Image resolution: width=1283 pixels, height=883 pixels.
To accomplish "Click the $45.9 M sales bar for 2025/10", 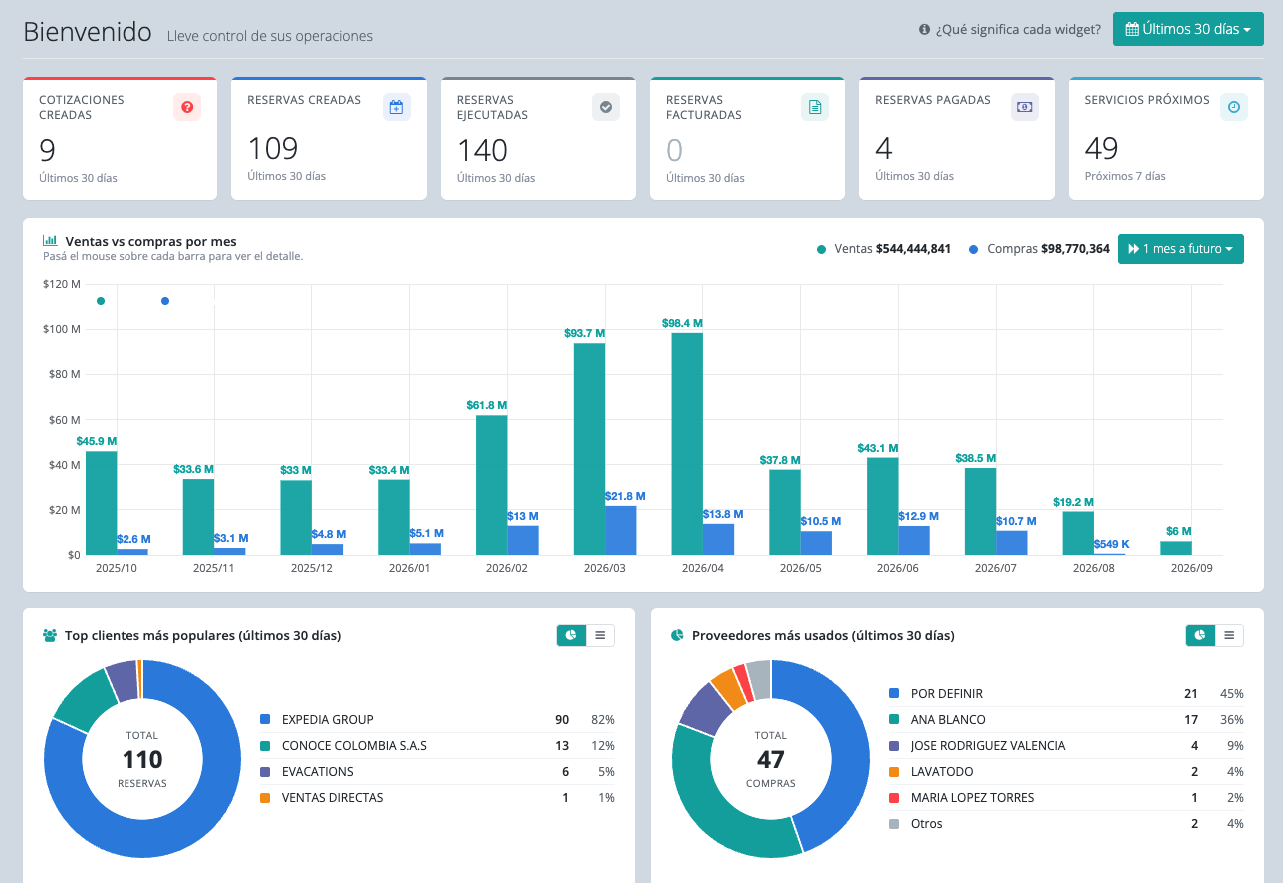I will coord(101,503).
